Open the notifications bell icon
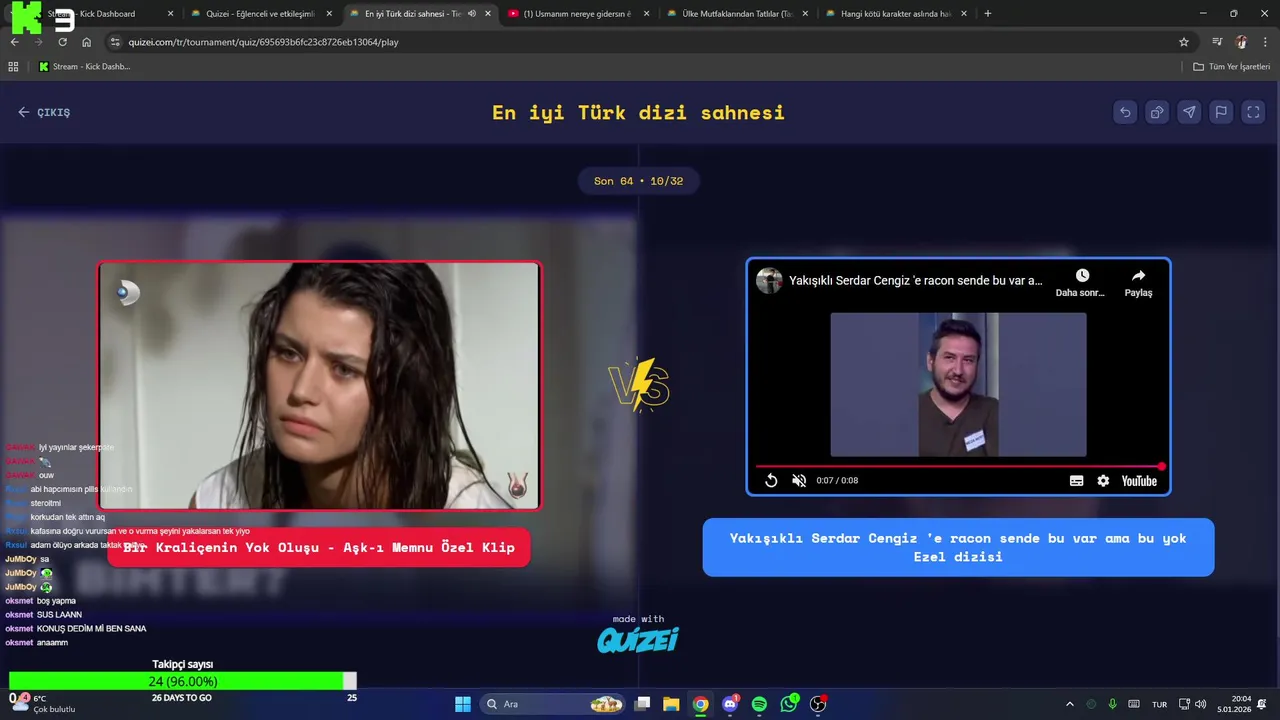This screenshot has width=1280, height=720. click(x=1262, y=704)
